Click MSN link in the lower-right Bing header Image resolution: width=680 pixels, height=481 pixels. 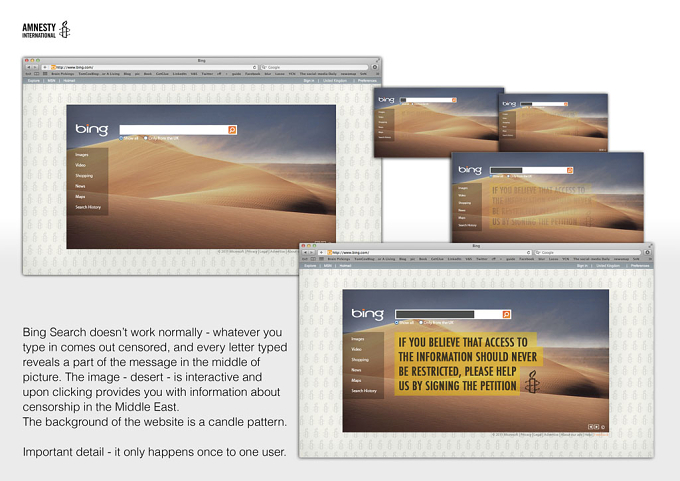(328, 266)
